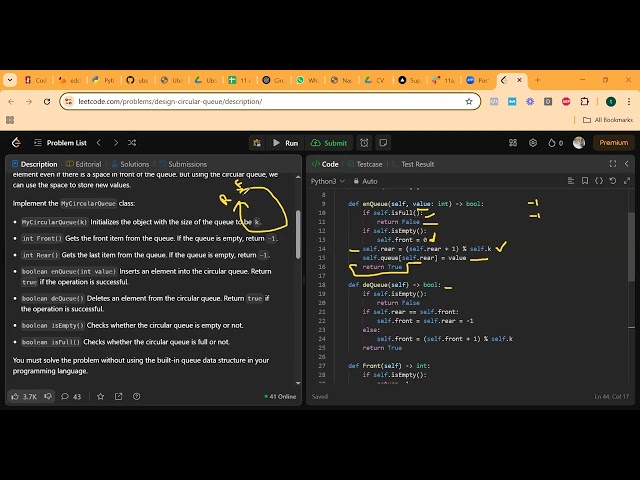Select the Code tab
640x480 pixels.
tap(325, 164)
